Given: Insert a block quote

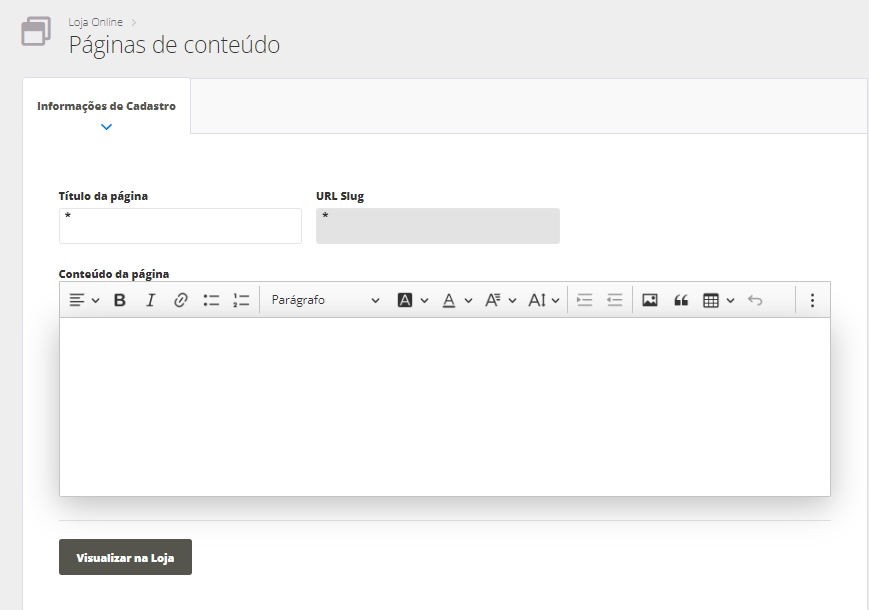Looking at the screenshot, I should [x=681, y=300].
